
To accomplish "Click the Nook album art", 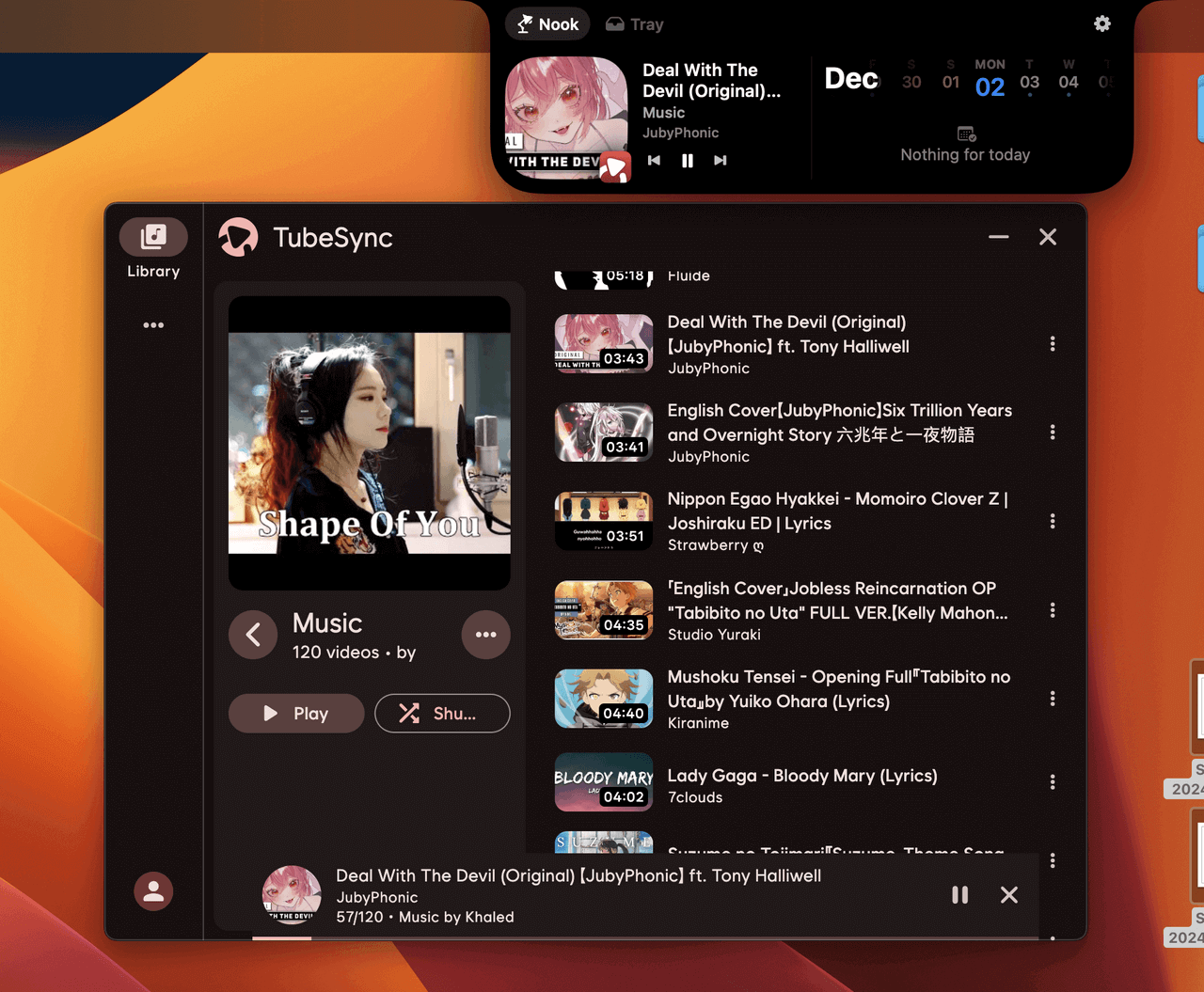I will pyautogui.click(x=566, y=118).
